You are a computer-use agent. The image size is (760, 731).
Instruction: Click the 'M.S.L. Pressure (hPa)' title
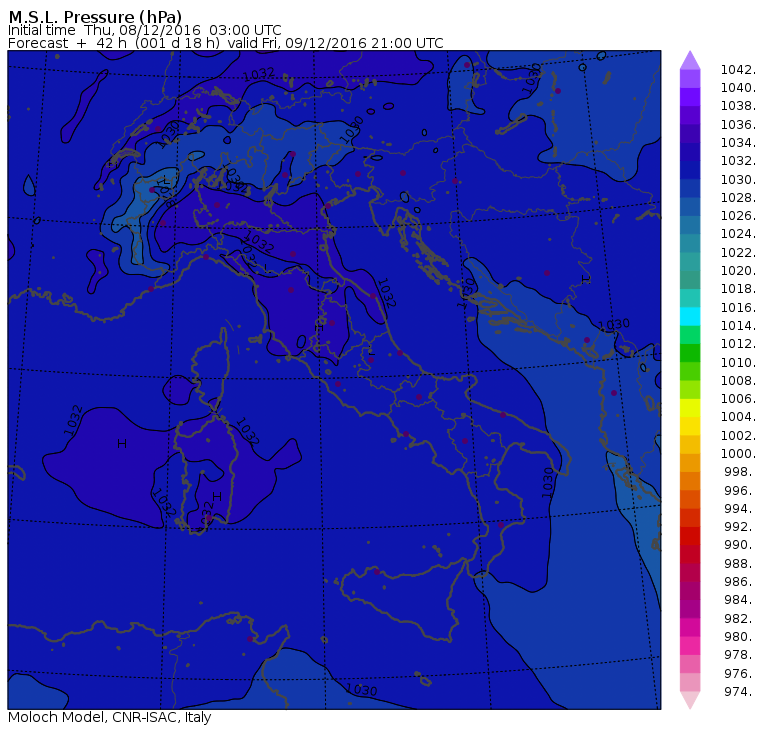coord(95,17)
